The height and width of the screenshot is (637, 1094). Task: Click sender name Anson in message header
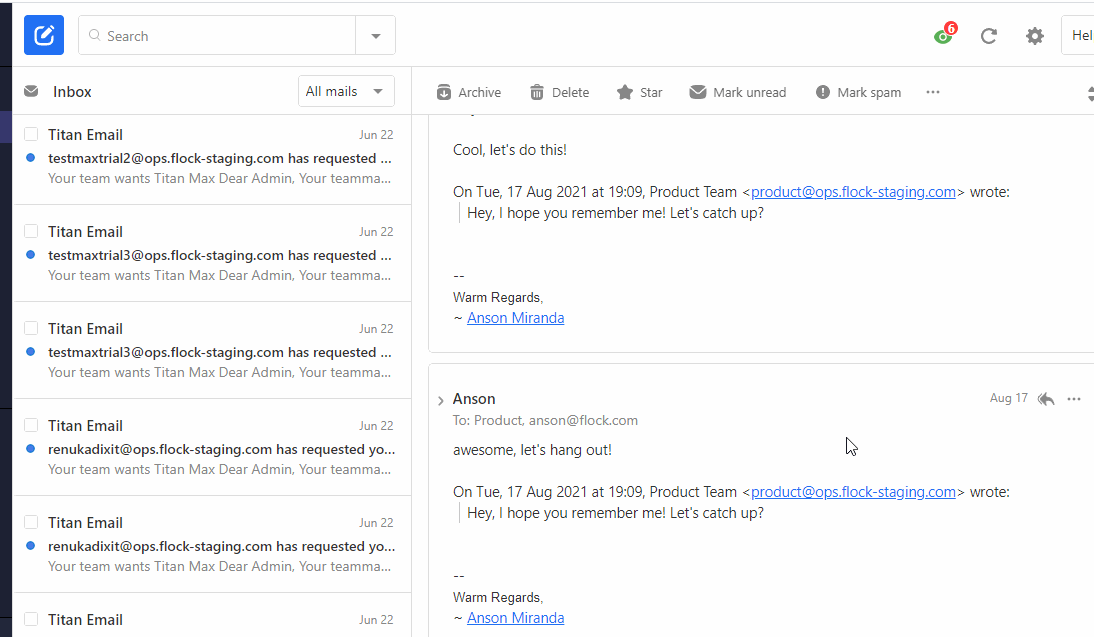point(474,399)
